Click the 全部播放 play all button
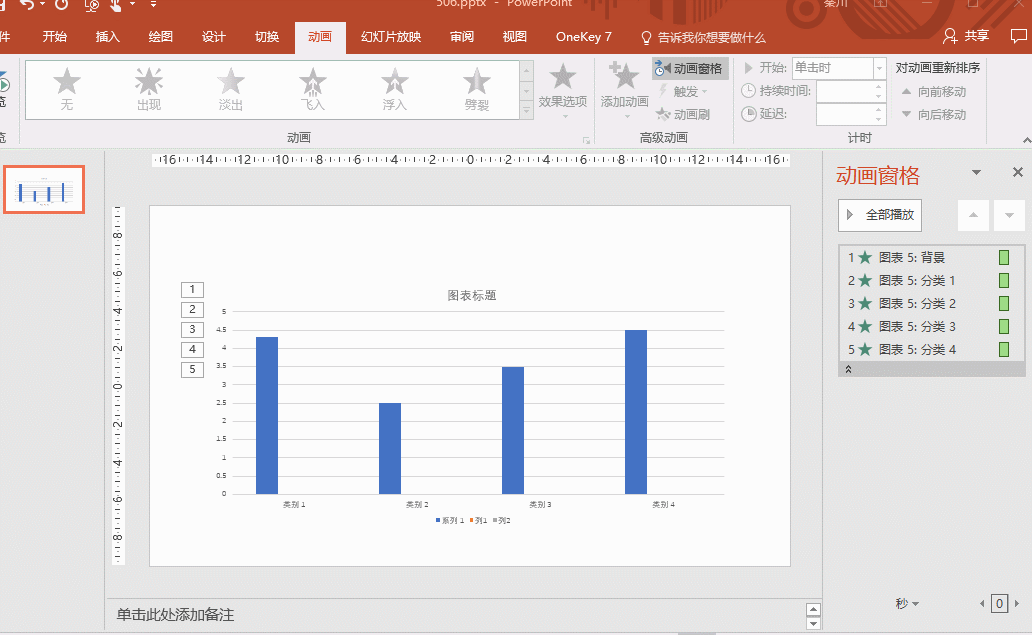Image resolution: width=1032 pixels, height=635 pixels. click(x=880, y=215)
